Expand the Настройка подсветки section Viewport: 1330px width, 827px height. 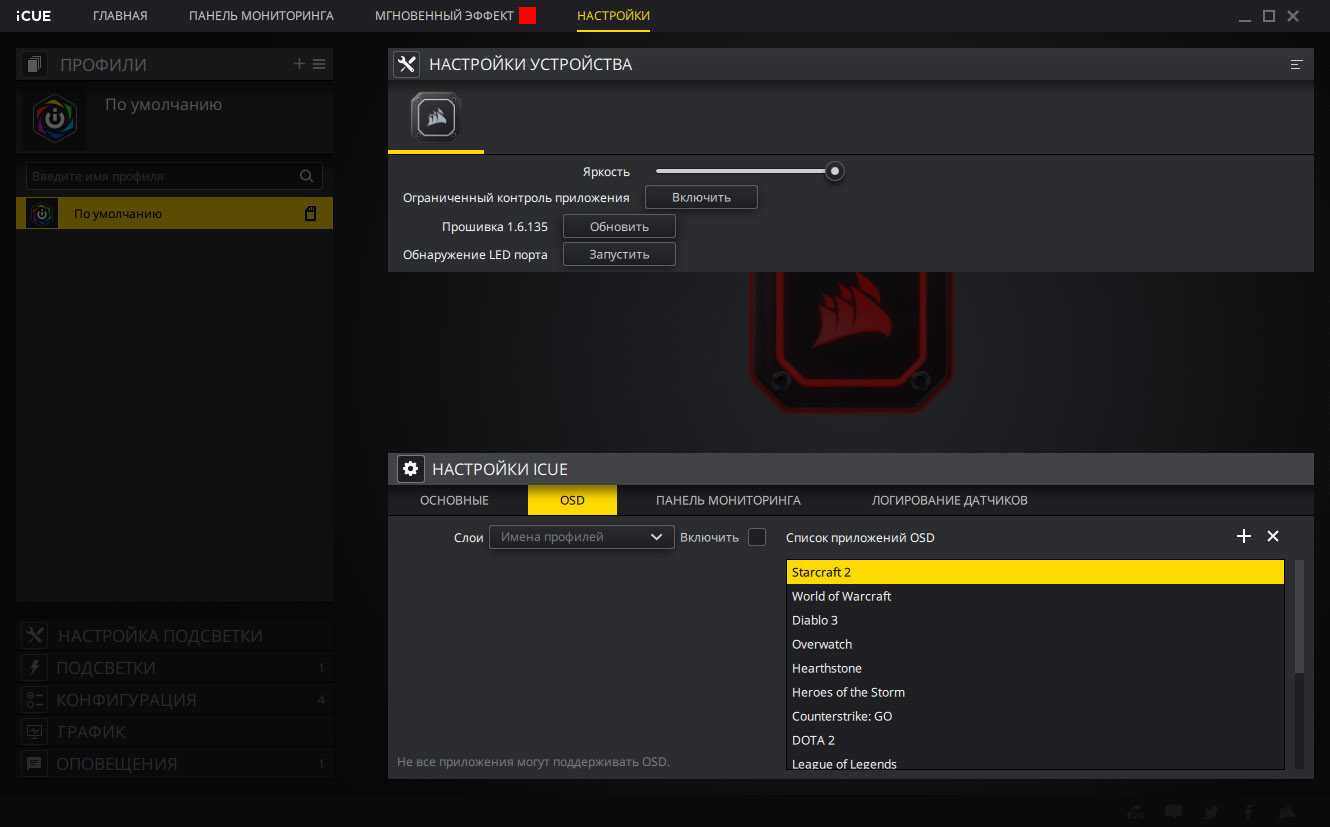click(160, 636)
